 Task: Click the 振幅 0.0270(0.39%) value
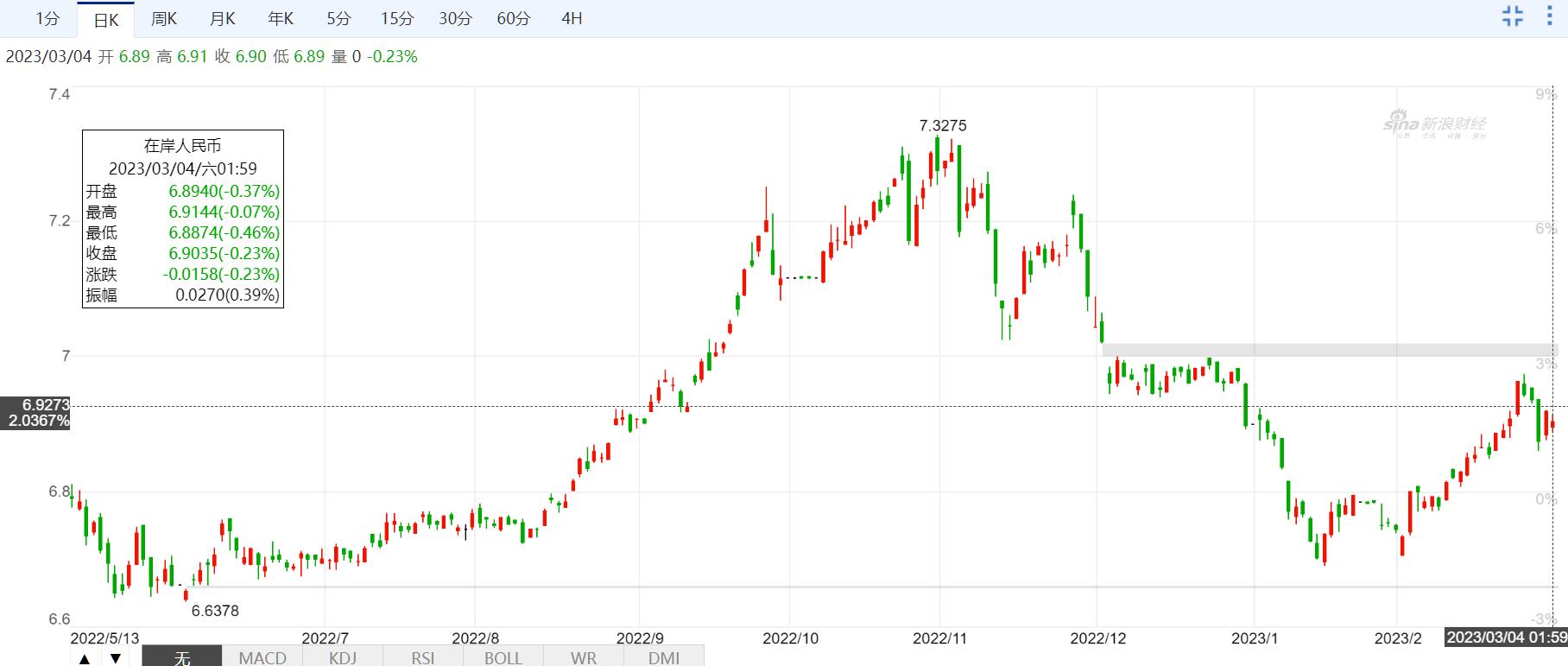[x=227, y=295]
